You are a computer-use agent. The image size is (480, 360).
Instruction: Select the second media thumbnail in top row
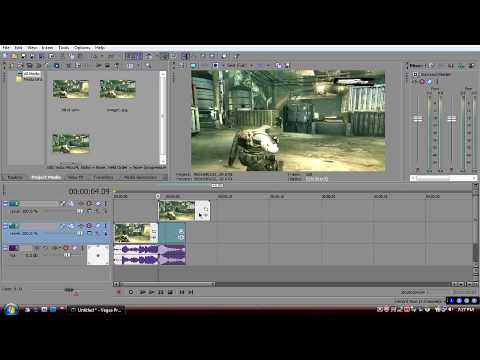point(118,89)
